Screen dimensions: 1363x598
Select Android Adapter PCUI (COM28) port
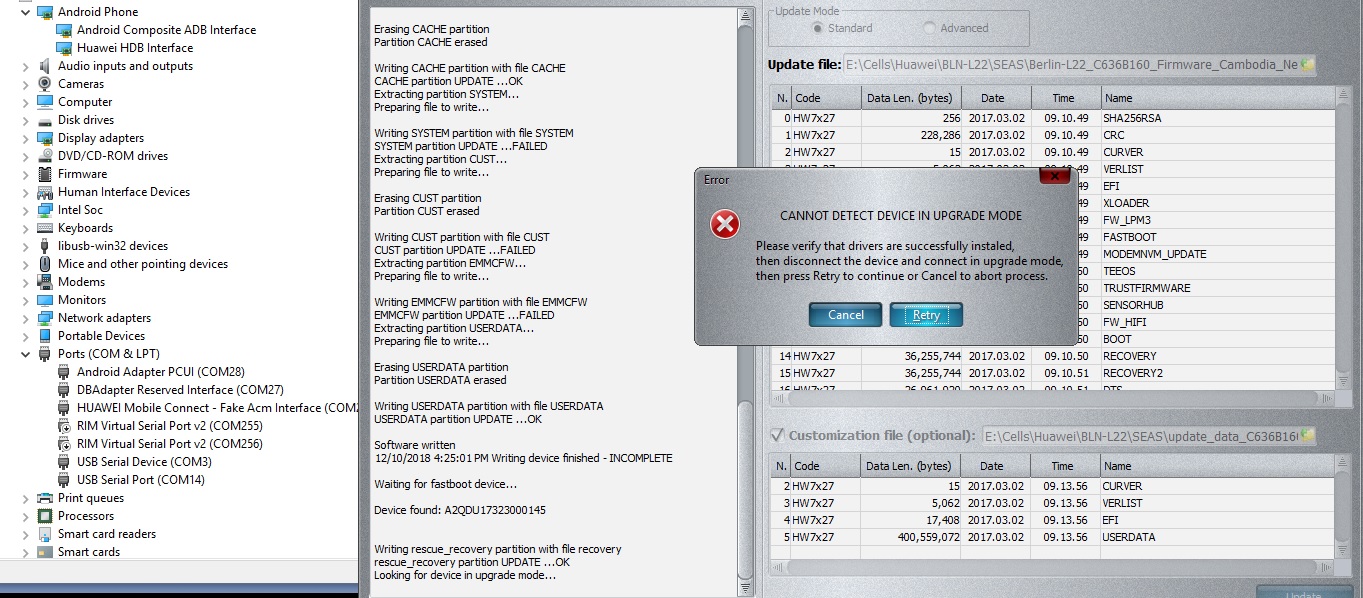[x=160, y=372]
